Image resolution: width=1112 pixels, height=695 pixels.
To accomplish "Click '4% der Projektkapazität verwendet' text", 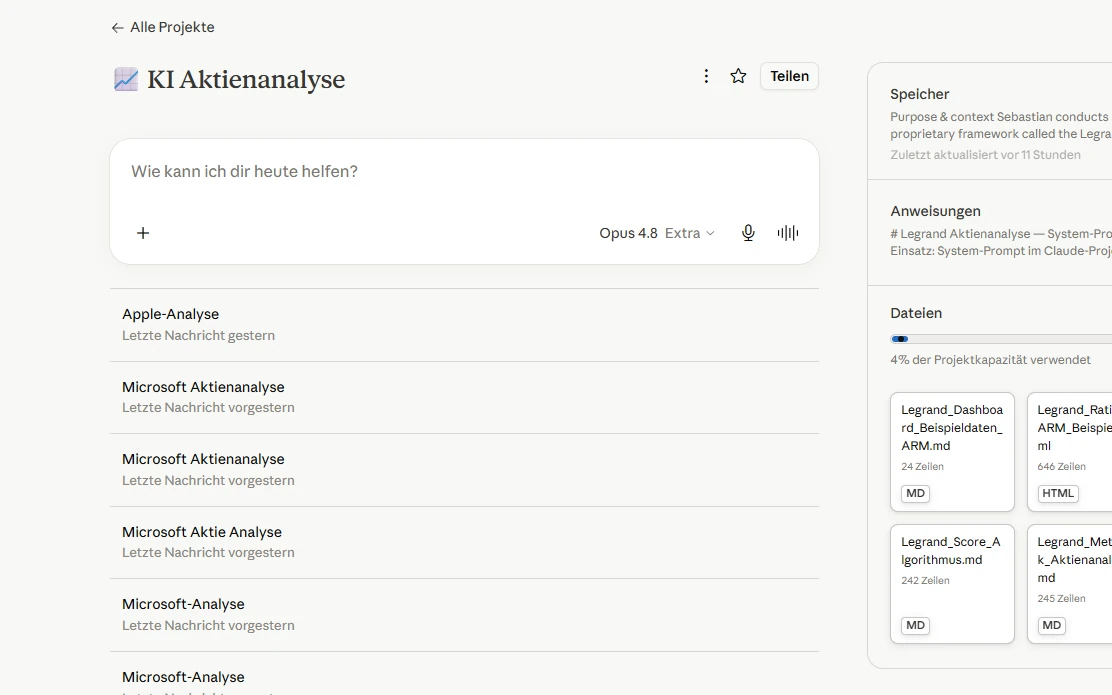I will (990, 360).
